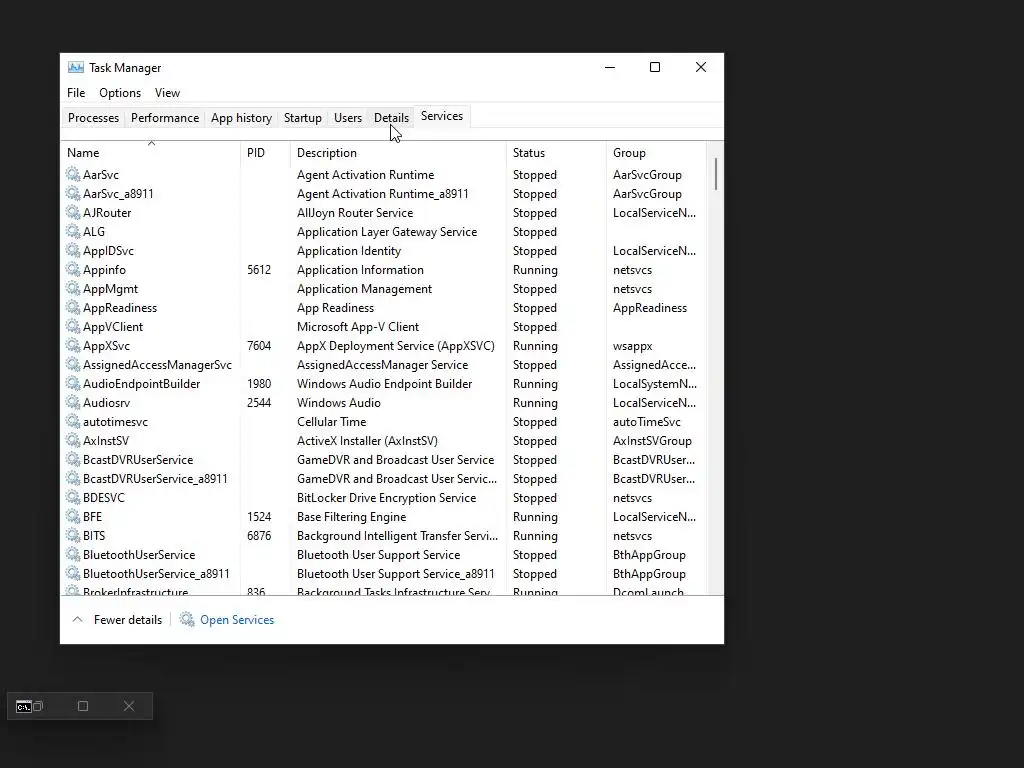Select the BcastDVRUserService_a8911 row
The image size is (1024, 768).
384,478
